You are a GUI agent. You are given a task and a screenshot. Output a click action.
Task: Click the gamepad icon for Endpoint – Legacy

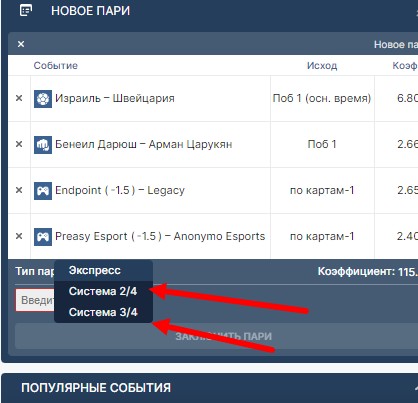[43, 191]
